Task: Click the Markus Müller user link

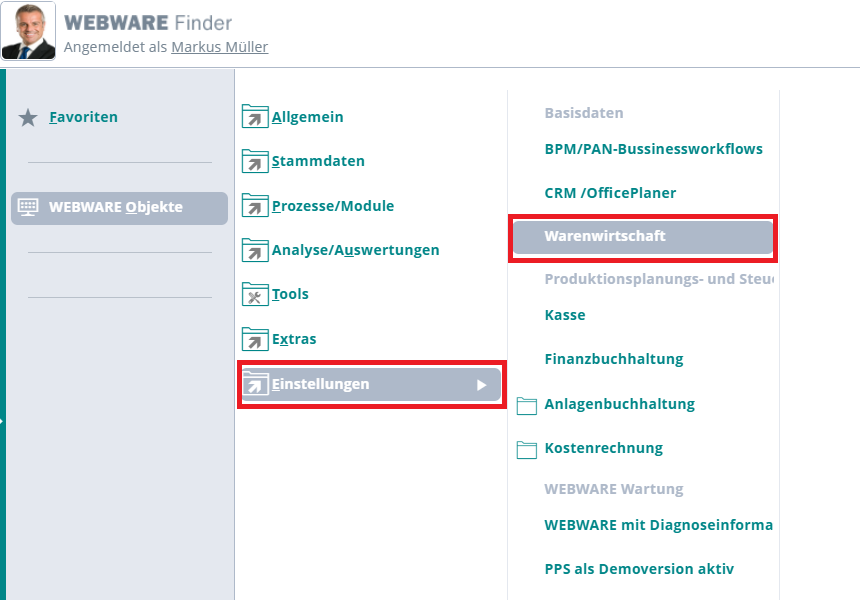Action: [219, 47]
